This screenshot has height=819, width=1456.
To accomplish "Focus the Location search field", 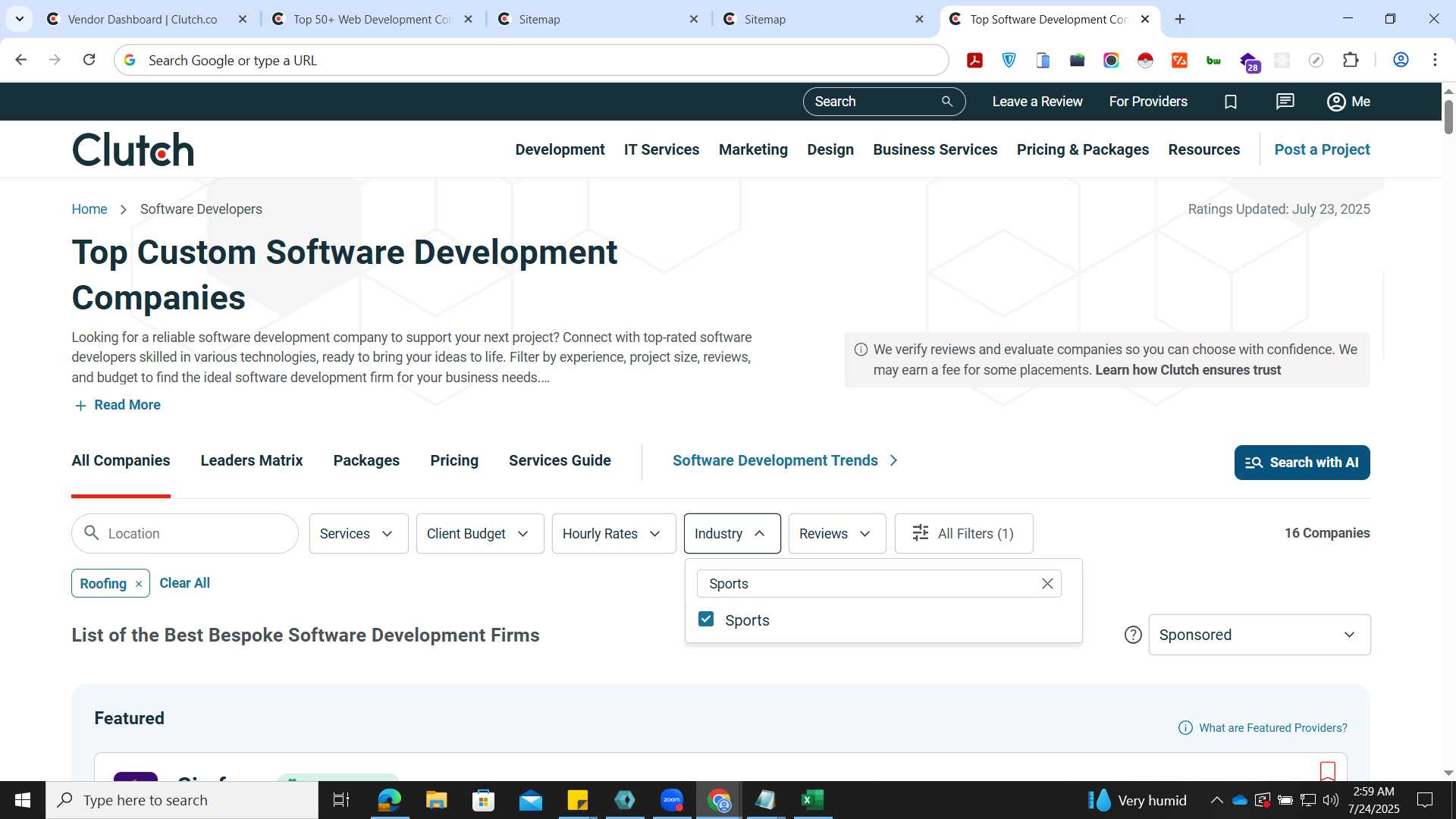I will tap(185, 533).
